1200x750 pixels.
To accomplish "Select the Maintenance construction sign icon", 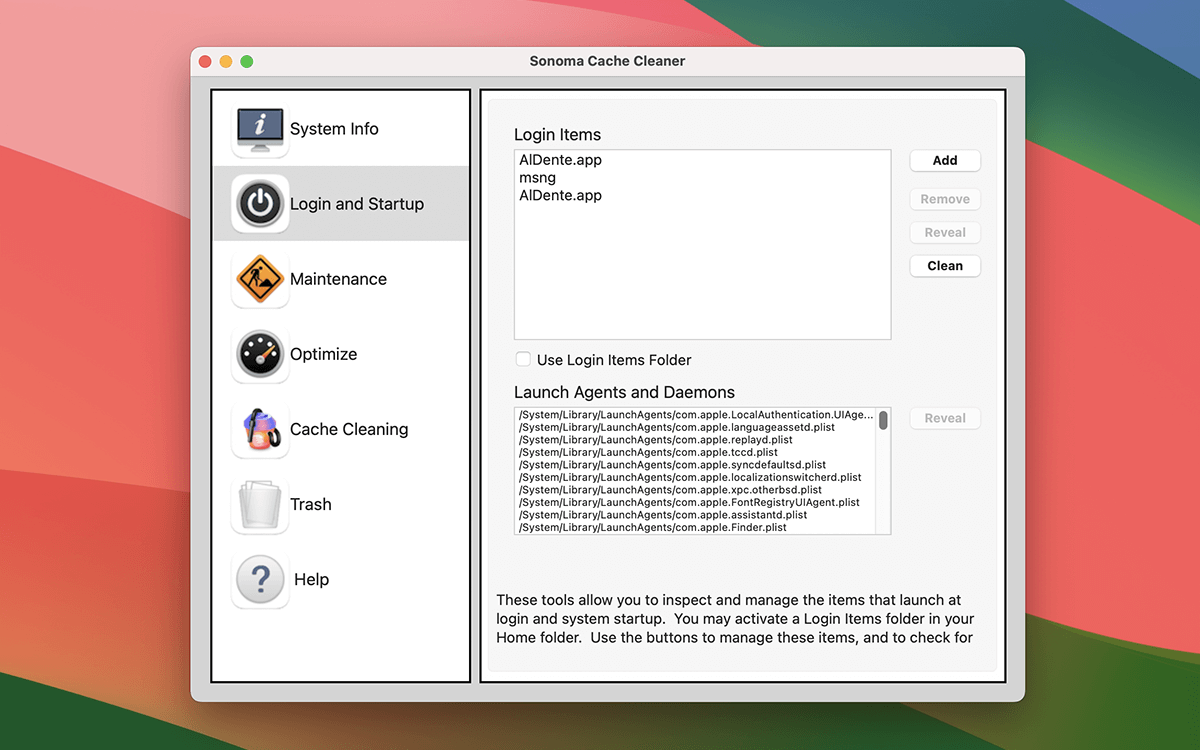I will (260, 279).
